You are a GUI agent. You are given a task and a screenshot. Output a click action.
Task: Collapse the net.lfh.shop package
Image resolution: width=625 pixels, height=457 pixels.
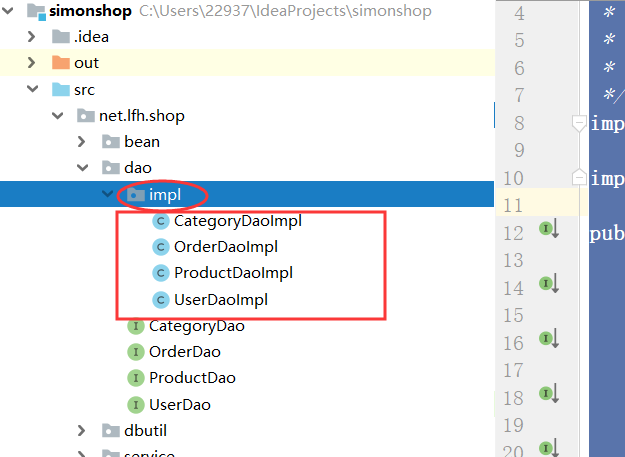coord(57,116)
